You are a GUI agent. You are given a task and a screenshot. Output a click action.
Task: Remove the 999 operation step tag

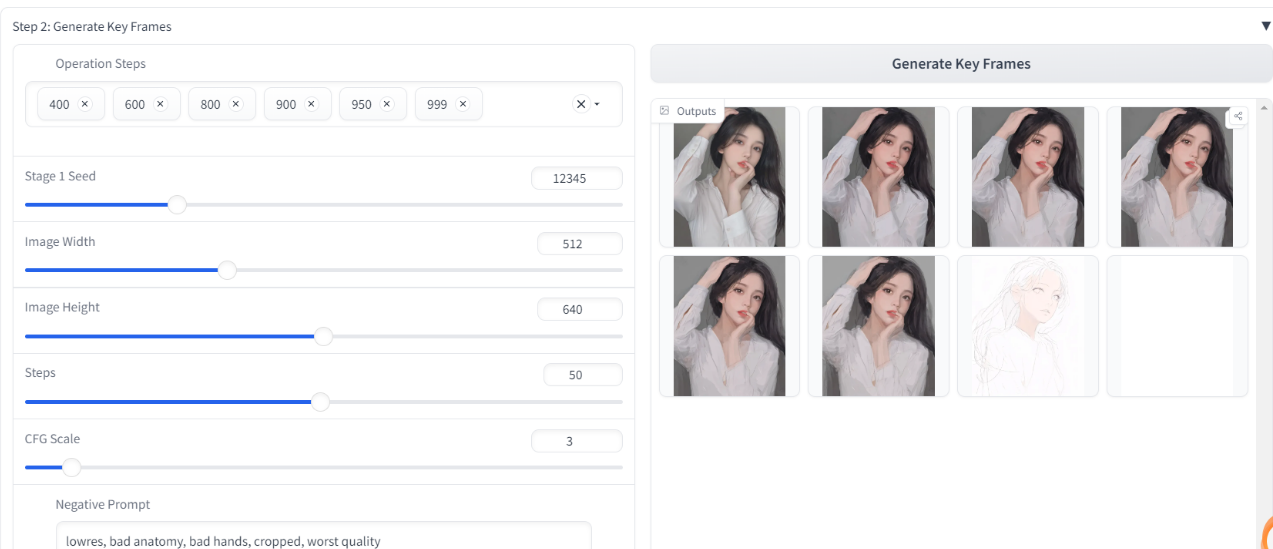tap(463, 104)
